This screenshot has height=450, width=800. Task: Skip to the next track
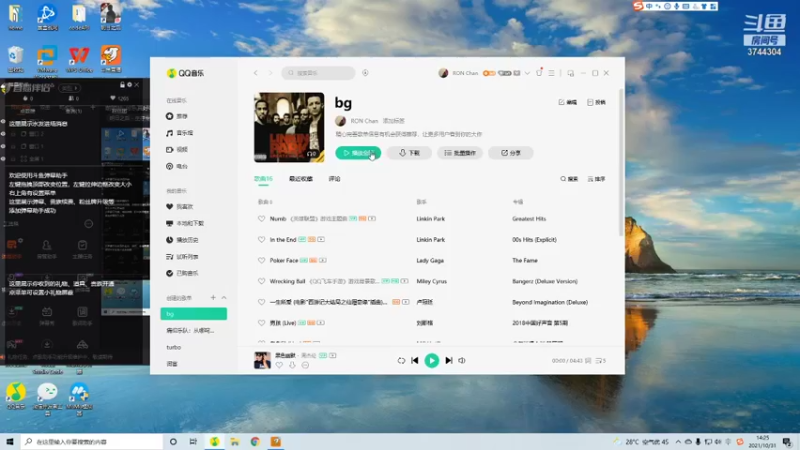(448, 361)
